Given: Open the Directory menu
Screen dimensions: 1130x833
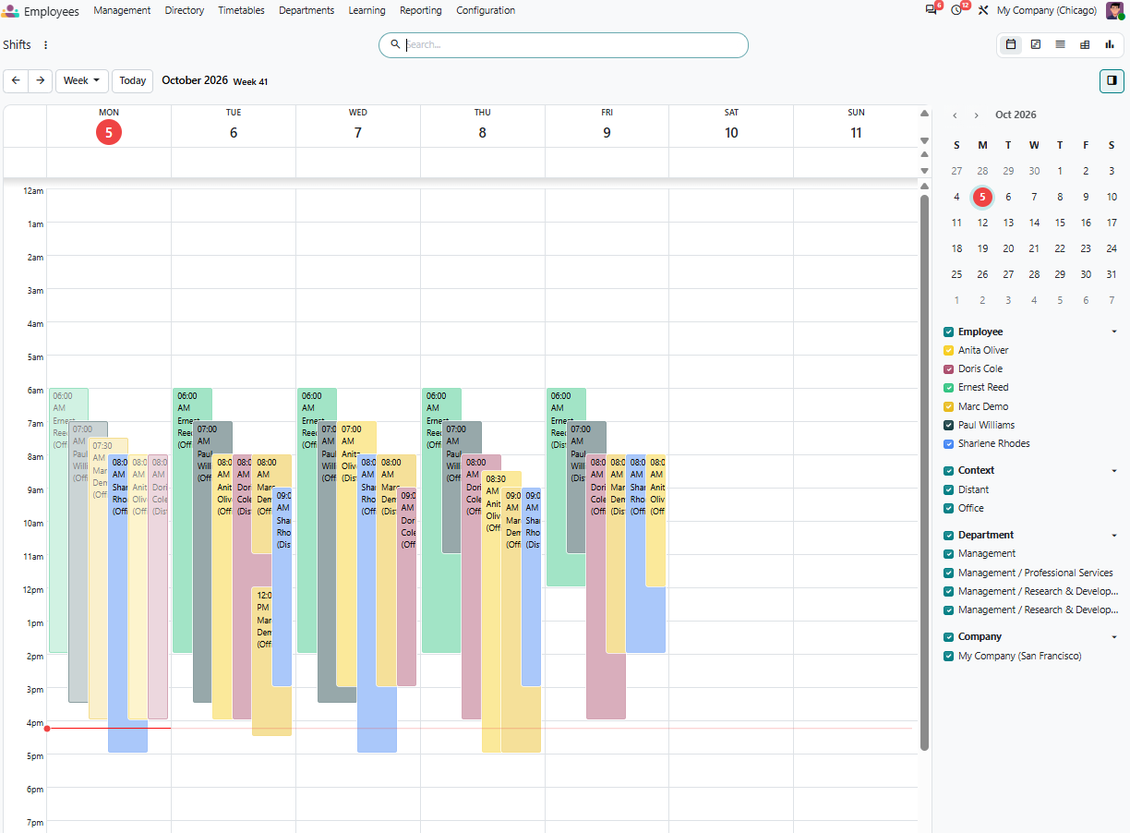Looking at the screenshot, I should pyautogui.click(x=184, y=10).
